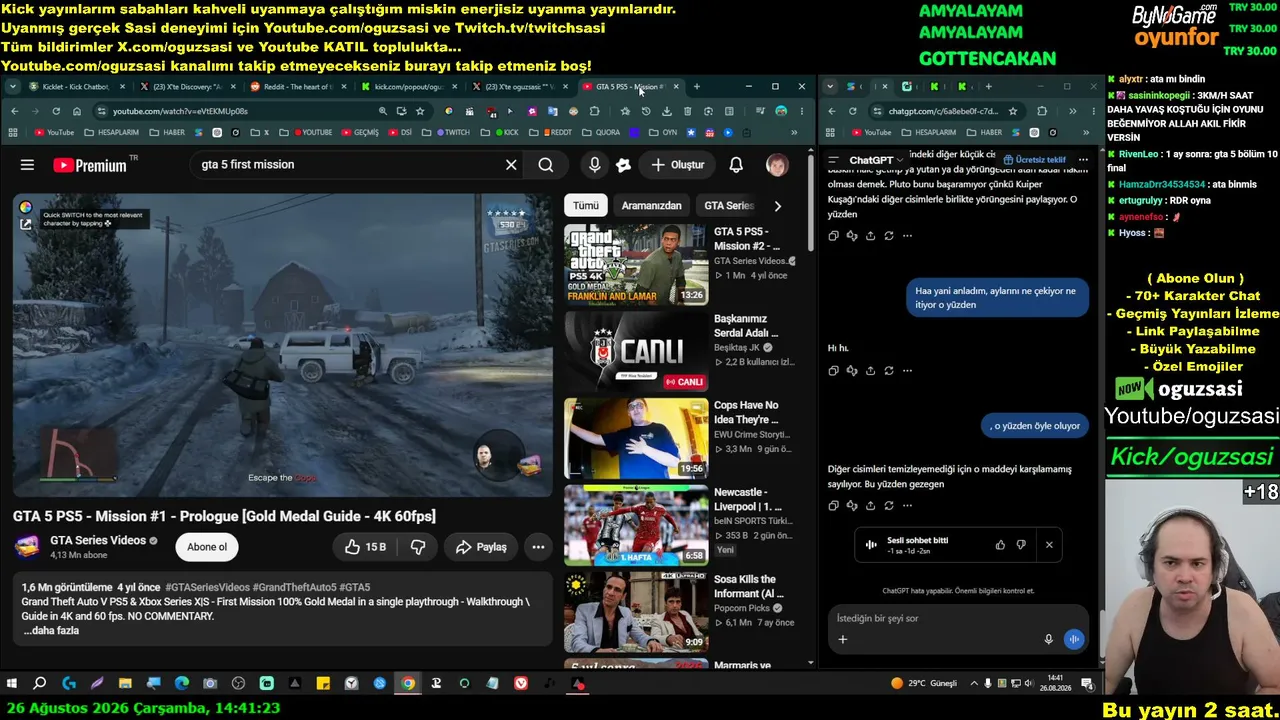This screenshot has width=1280, height=720.
Task: Click the youtube.com address bar
Action: pos(235,111)
